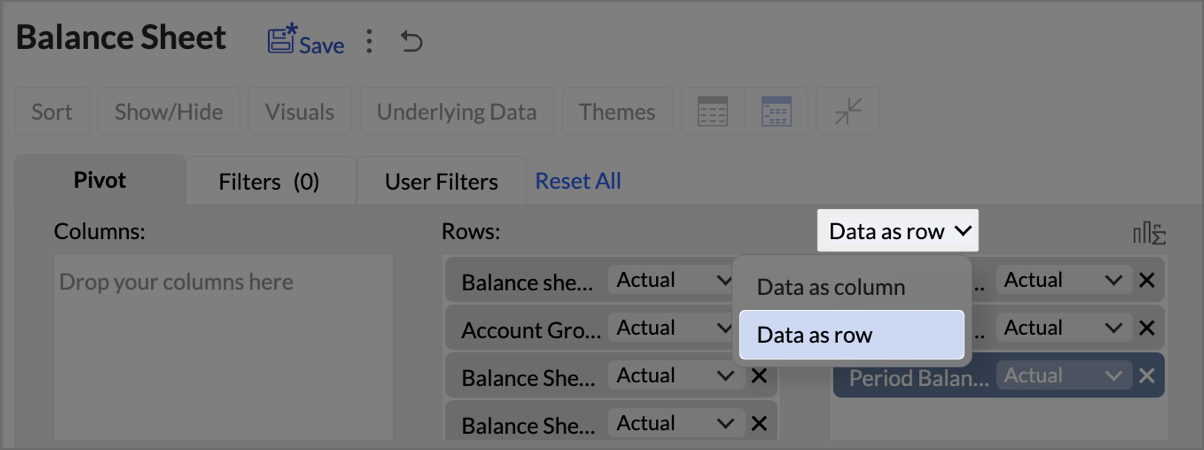Open the User Filters tab

[441, 182]
